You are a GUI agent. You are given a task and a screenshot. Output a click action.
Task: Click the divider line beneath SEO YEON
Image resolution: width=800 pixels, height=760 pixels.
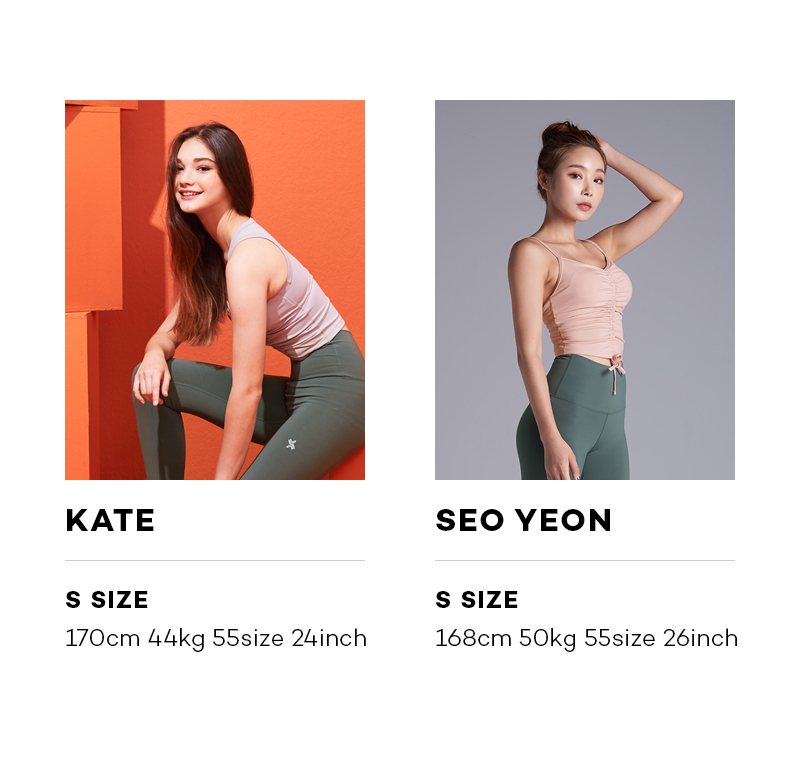pos(585,560)
